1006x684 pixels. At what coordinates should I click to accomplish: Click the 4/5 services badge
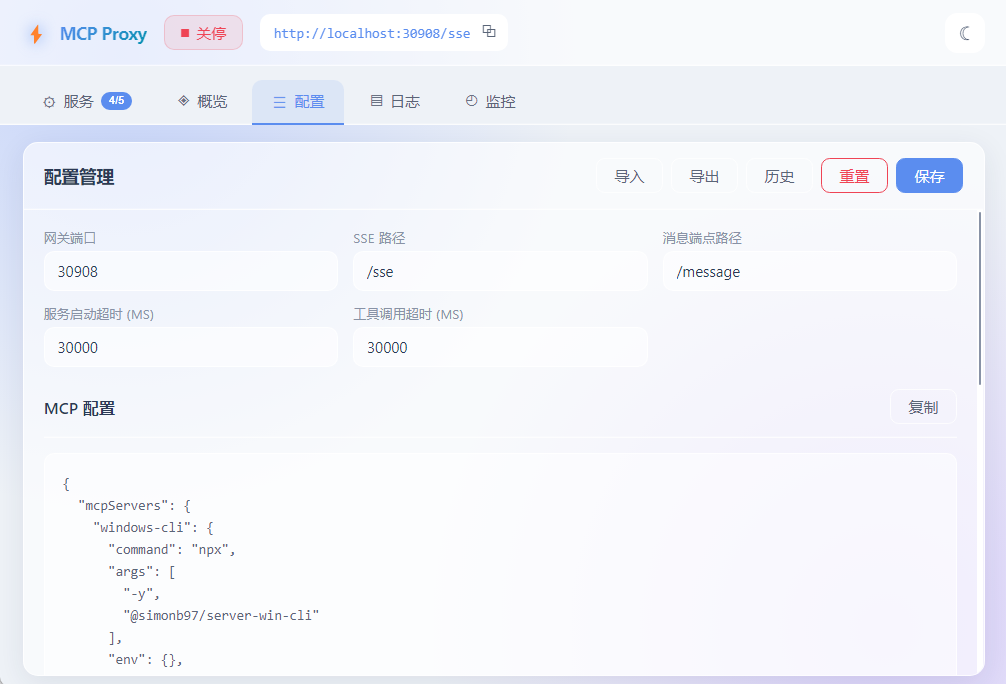116,101
